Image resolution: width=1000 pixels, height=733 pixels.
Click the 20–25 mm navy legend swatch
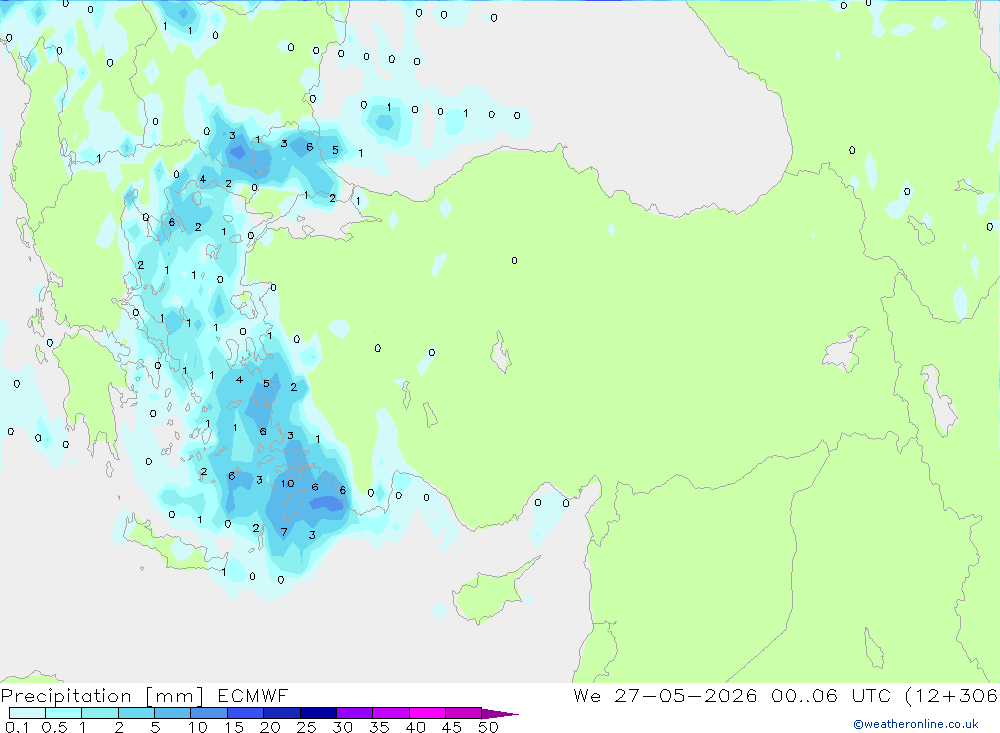click(282, 713)
